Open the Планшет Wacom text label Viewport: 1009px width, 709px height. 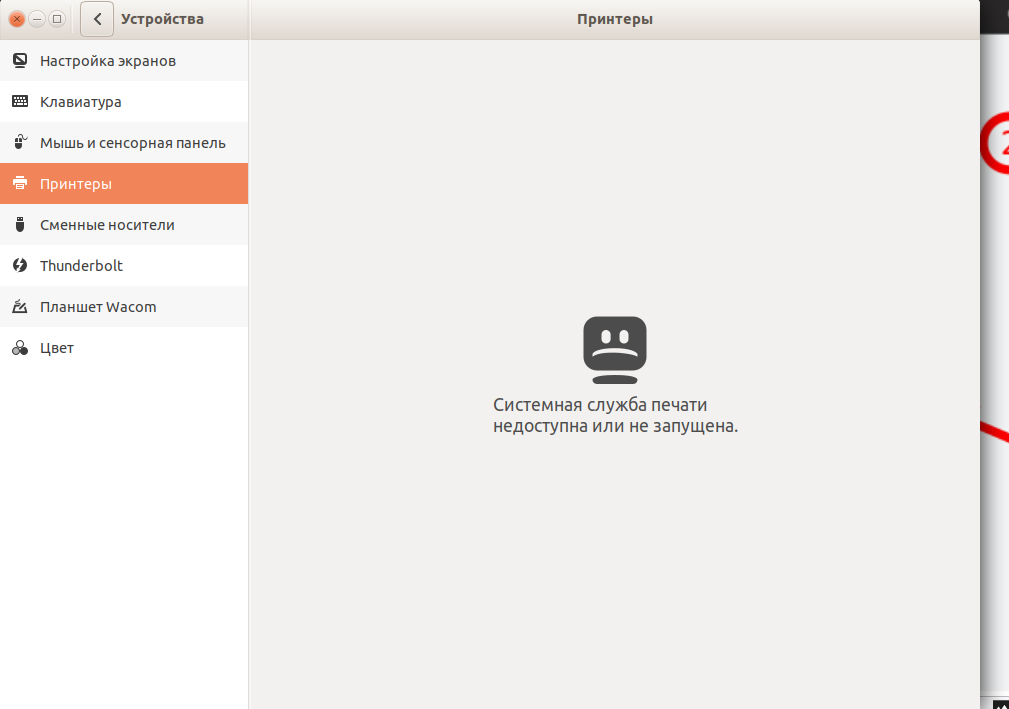pos(98,307)
